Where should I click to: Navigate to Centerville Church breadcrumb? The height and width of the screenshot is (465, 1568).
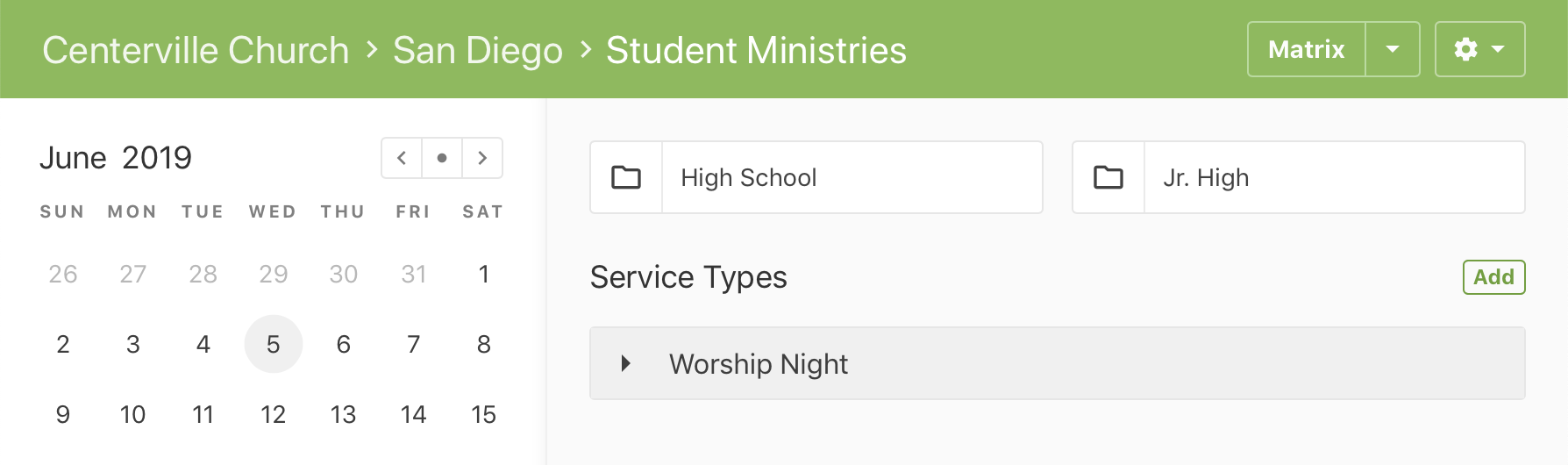[x=196, y=50]
